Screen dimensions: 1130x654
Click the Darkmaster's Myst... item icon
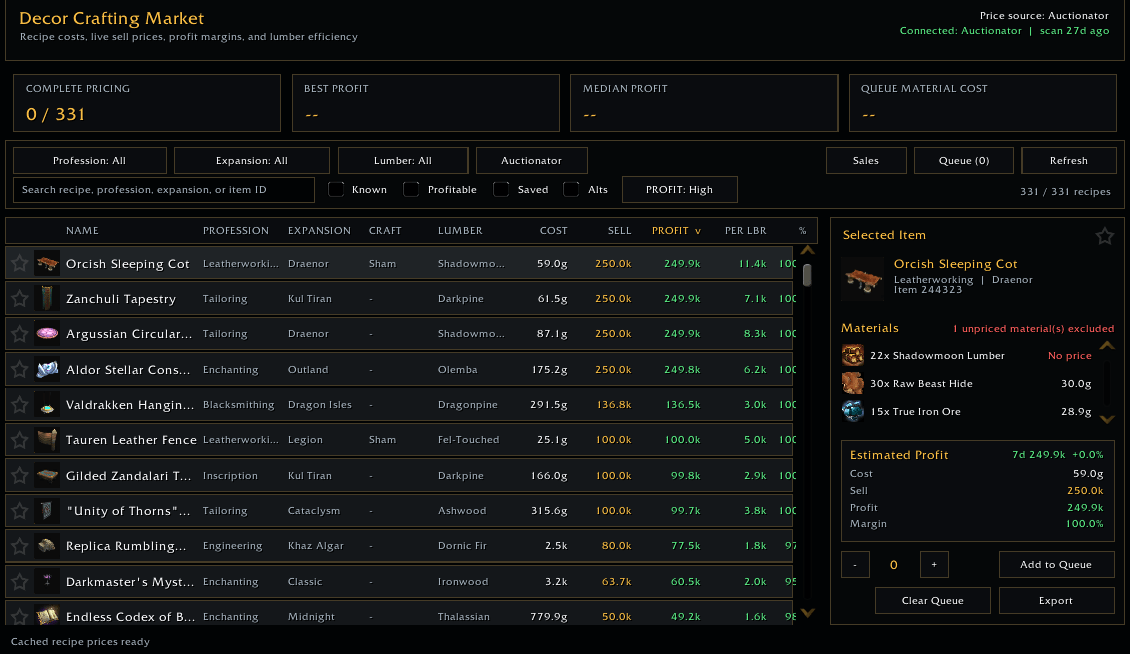tap(47, 581)
